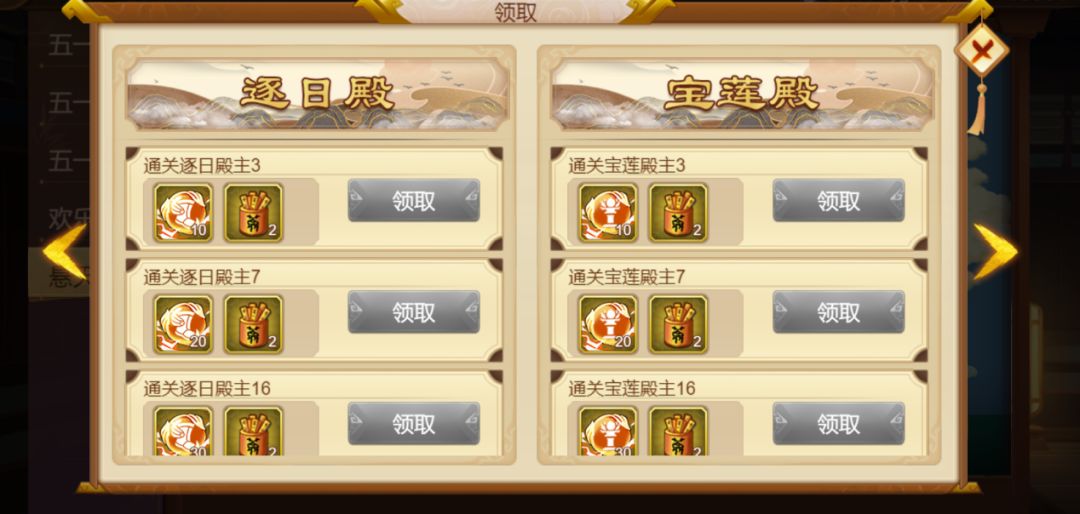Select the 宝莲殿 banner header
The height and width of the screenshot is (514, 1080).
coord(742,95)
